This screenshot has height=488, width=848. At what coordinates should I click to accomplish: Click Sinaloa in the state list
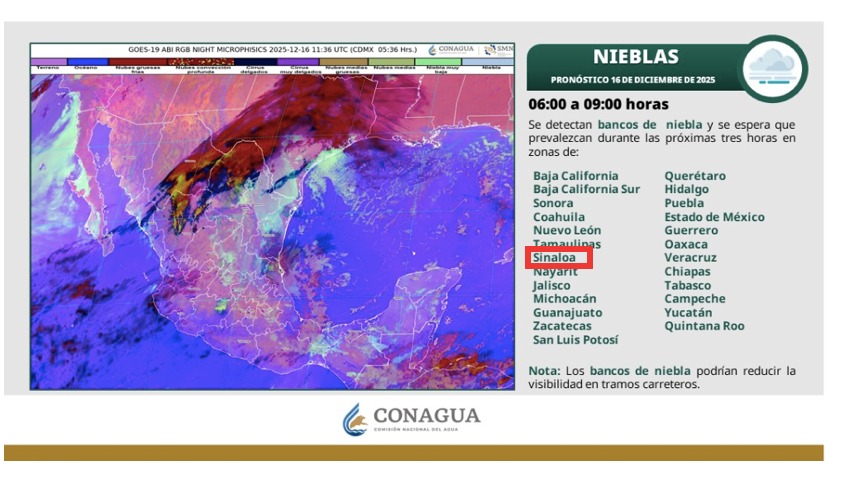[554, 258]
